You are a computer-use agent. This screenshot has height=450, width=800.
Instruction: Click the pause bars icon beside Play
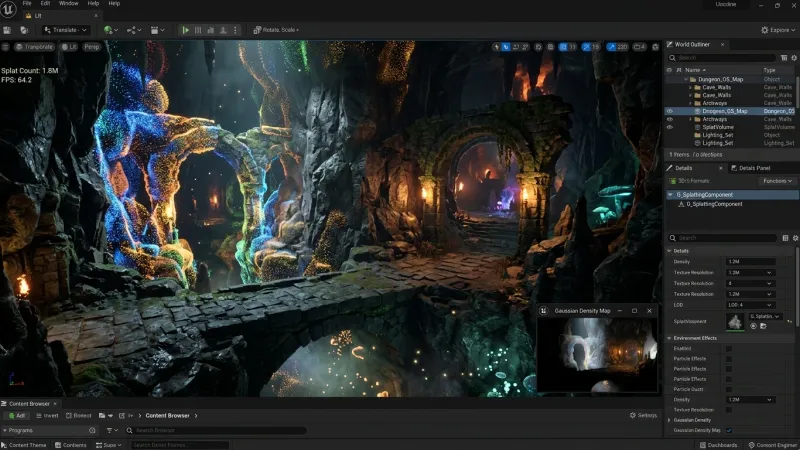[x=198, y=30]
